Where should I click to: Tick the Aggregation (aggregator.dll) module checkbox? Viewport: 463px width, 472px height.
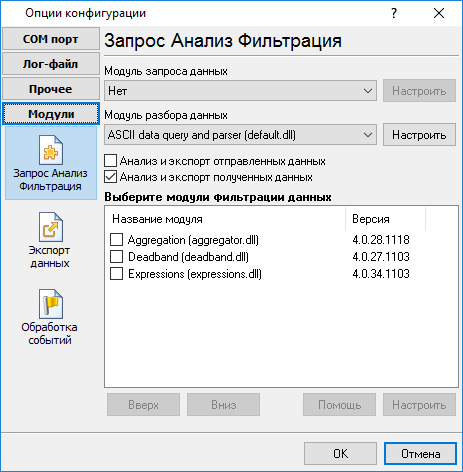click(x=116, y=240)
